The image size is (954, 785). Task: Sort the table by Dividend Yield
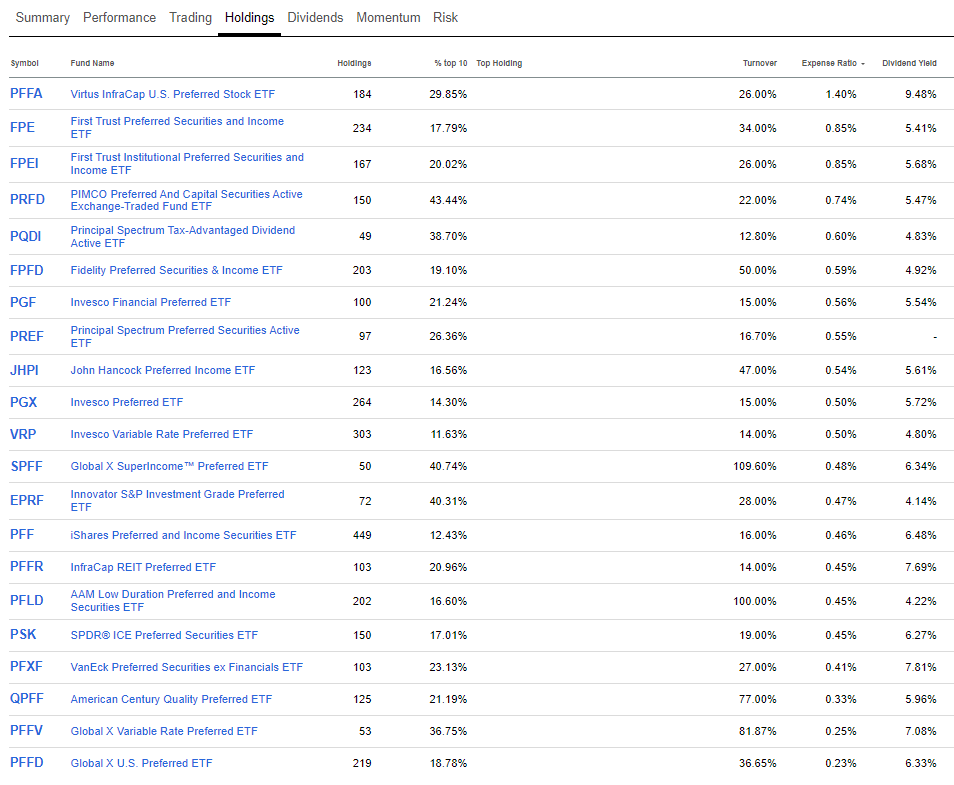coord(908,62)
